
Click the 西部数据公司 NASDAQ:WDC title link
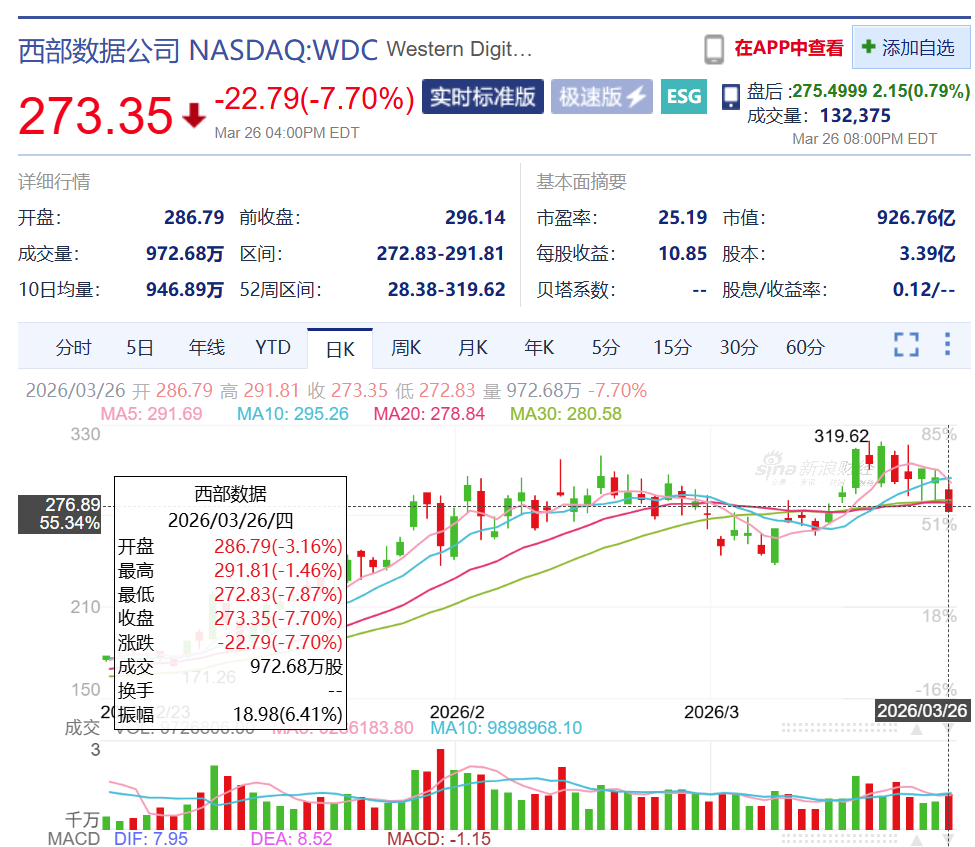pos(198,50)
